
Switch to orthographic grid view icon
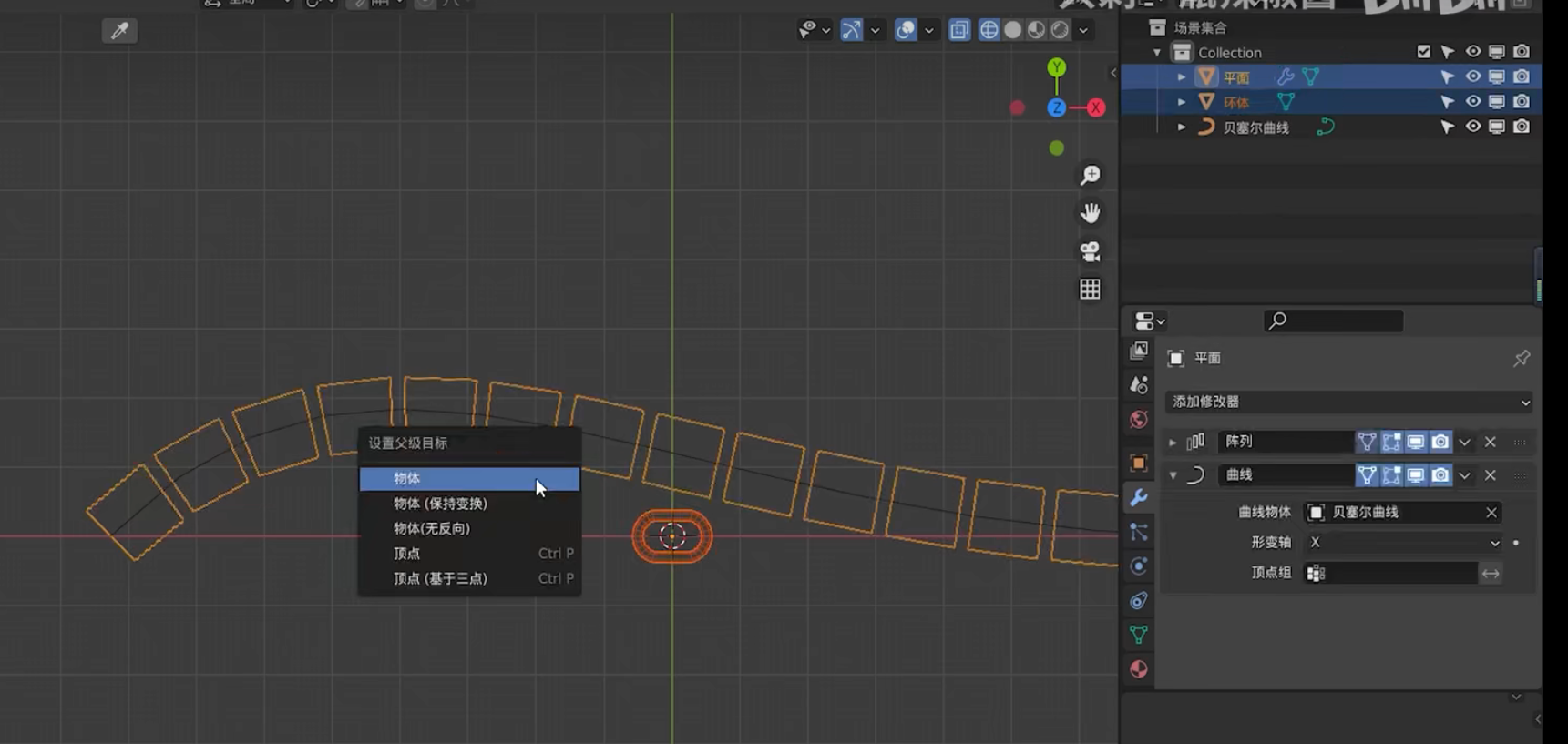tap(1090, 290)
